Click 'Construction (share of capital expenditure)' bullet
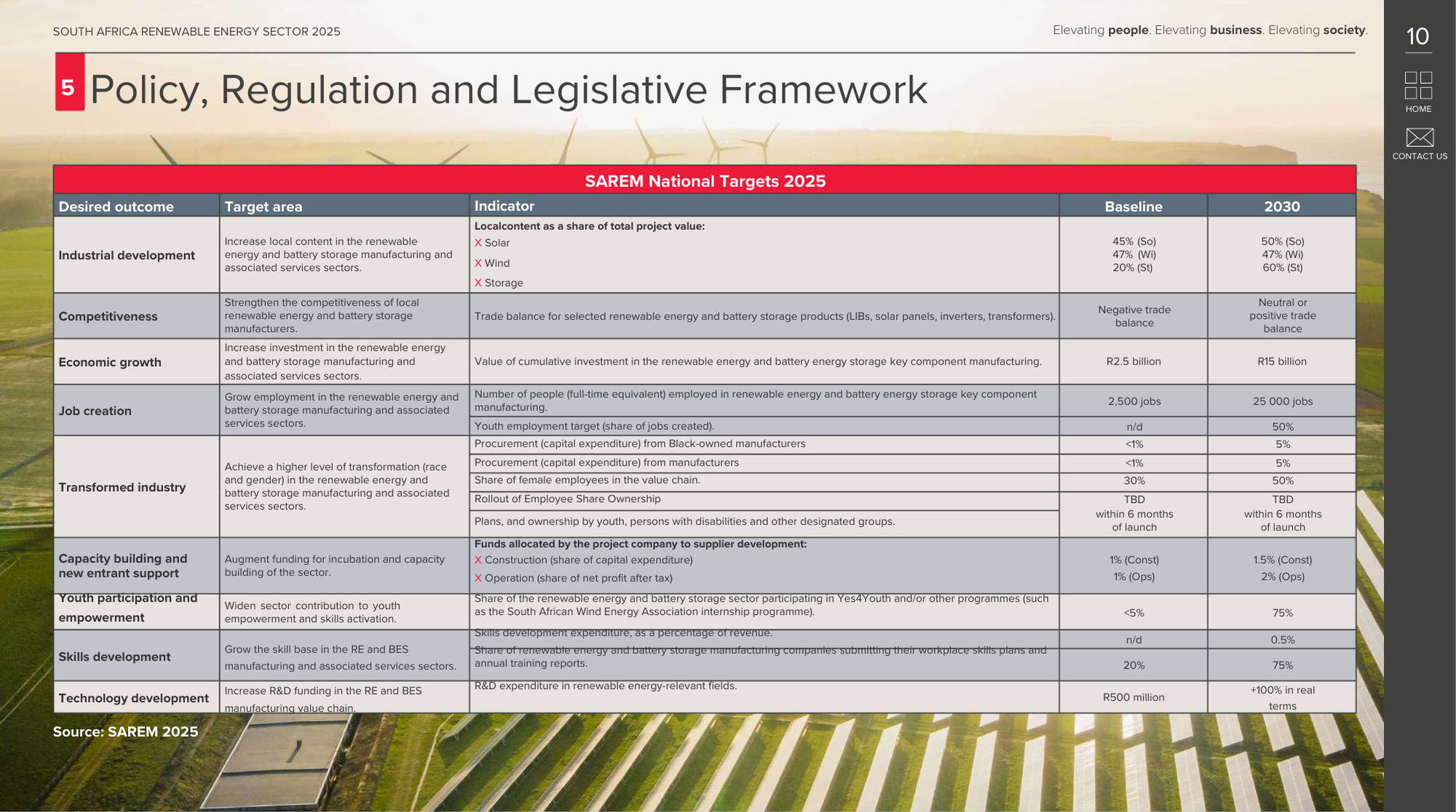Image resolution: width=1456 pixels, height=812 pixels. (584, 560)
